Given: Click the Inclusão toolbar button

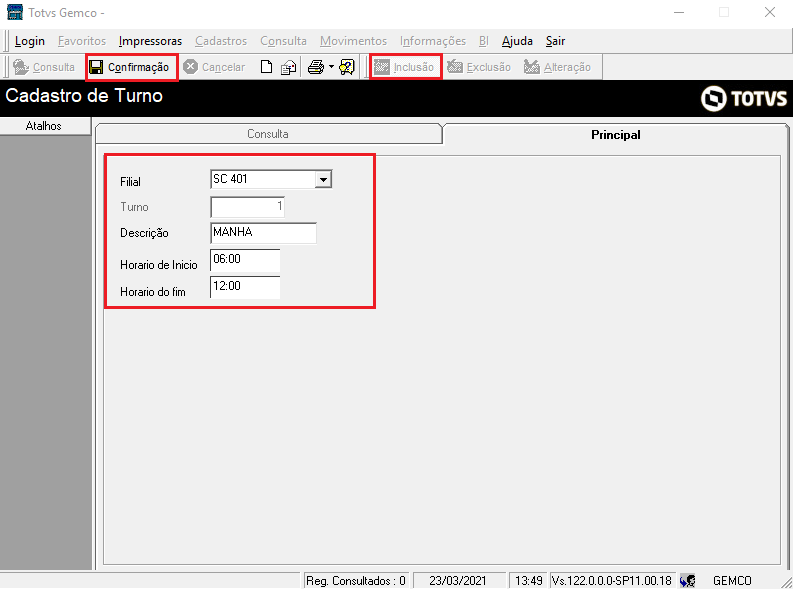Looking at the screenshot, I should (x=404, y=67).
